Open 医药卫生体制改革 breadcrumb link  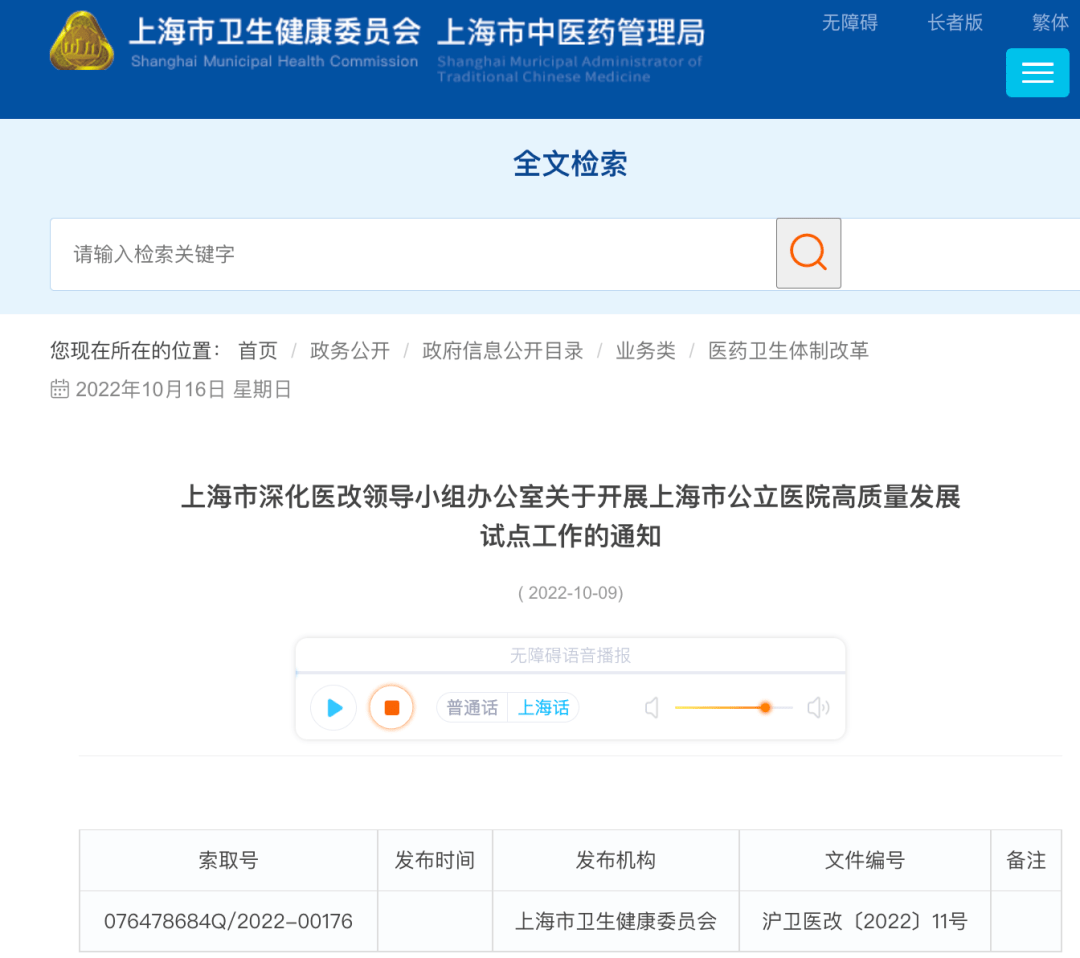(789, 351)
